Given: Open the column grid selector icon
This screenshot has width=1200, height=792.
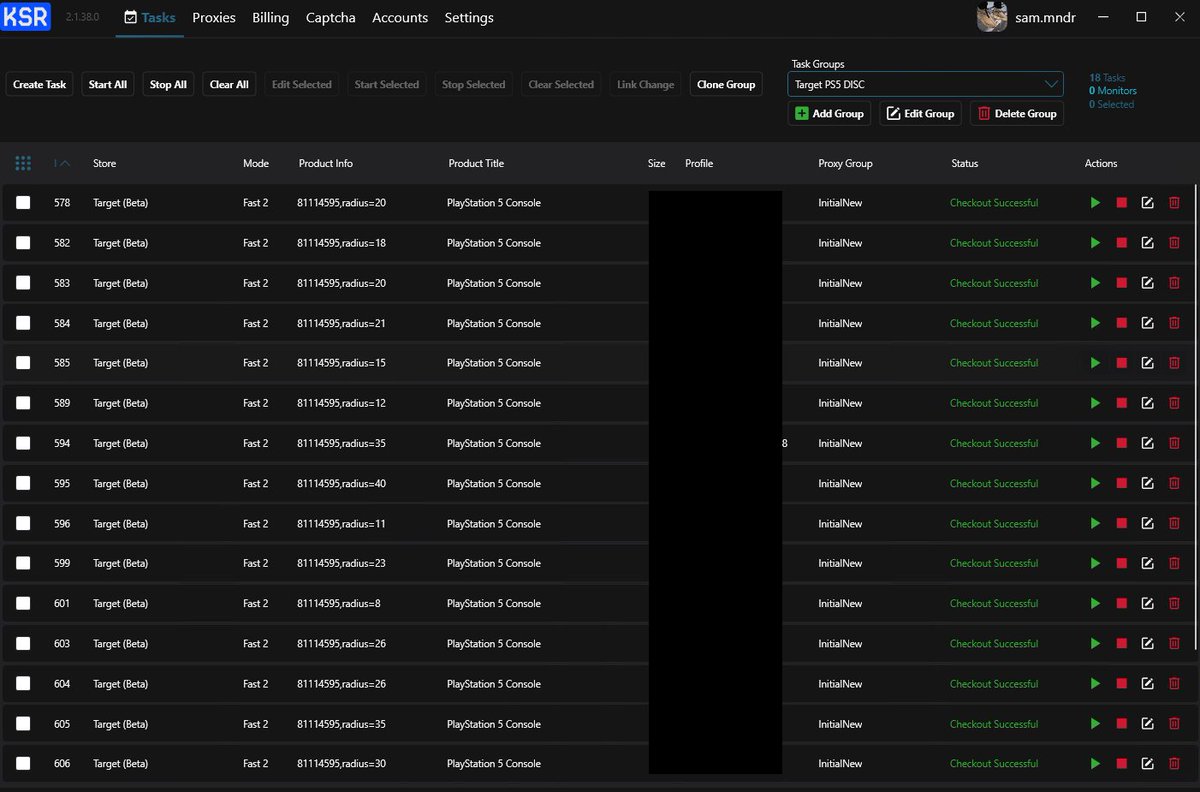Looking at the screenshot, I should click(23, 163).
